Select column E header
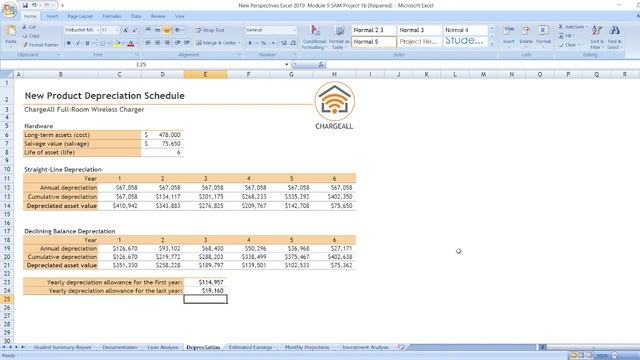Screen dimensions: 640x360 point(205,74)
